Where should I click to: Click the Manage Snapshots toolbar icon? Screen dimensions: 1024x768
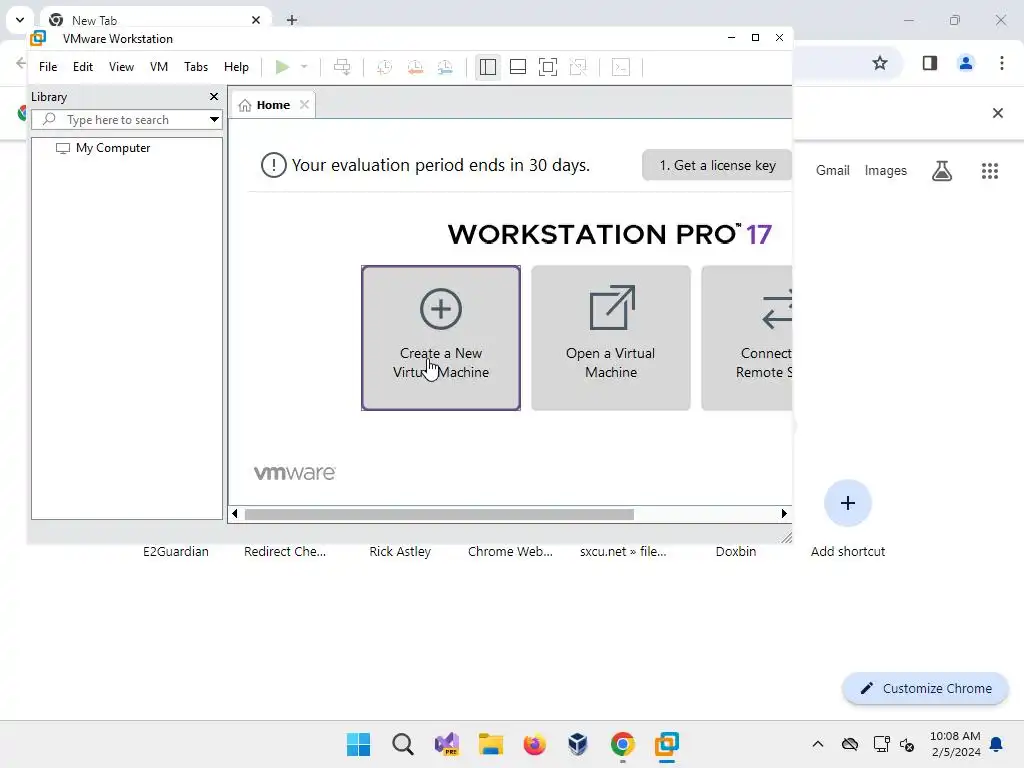coord(445,67)
